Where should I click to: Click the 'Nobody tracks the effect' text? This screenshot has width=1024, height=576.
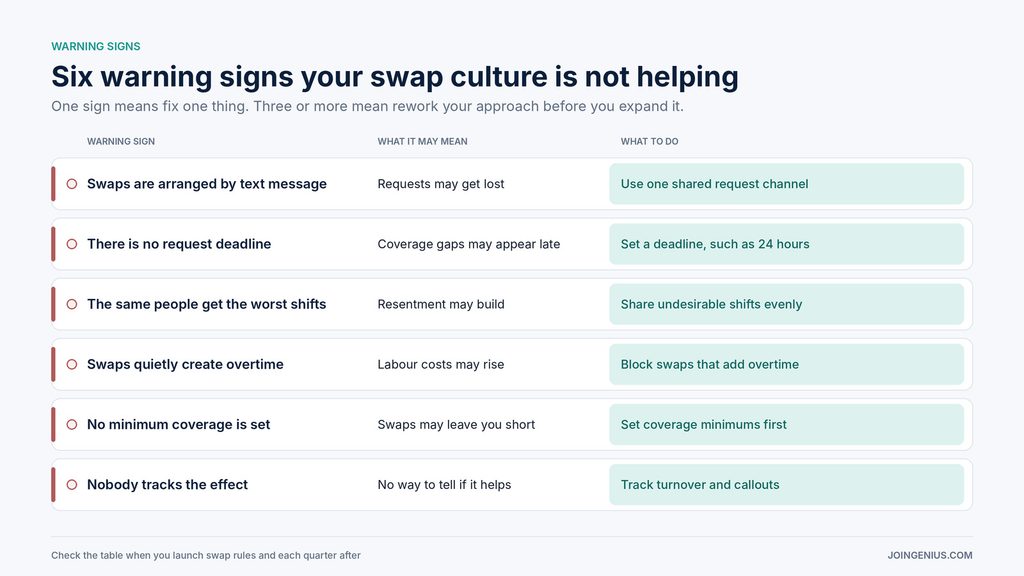tap(167, 485)
